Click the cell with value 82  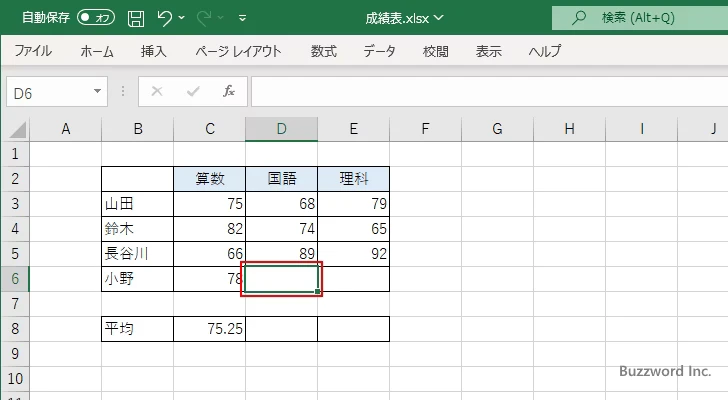pyautogui.click(x=209, y=229)
